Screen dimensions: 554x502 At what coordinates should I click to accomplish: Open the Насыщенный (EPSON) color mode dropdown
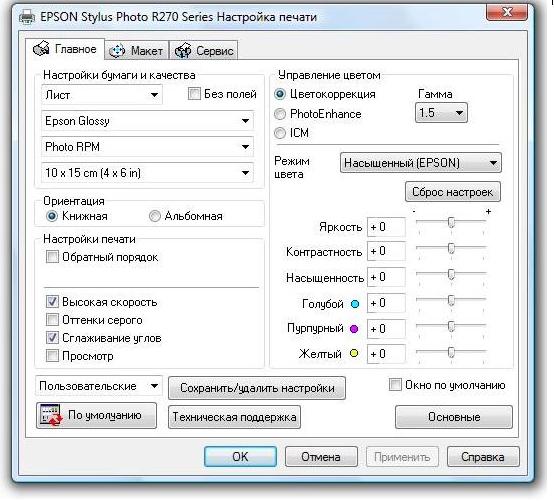[x=421, y=163]
